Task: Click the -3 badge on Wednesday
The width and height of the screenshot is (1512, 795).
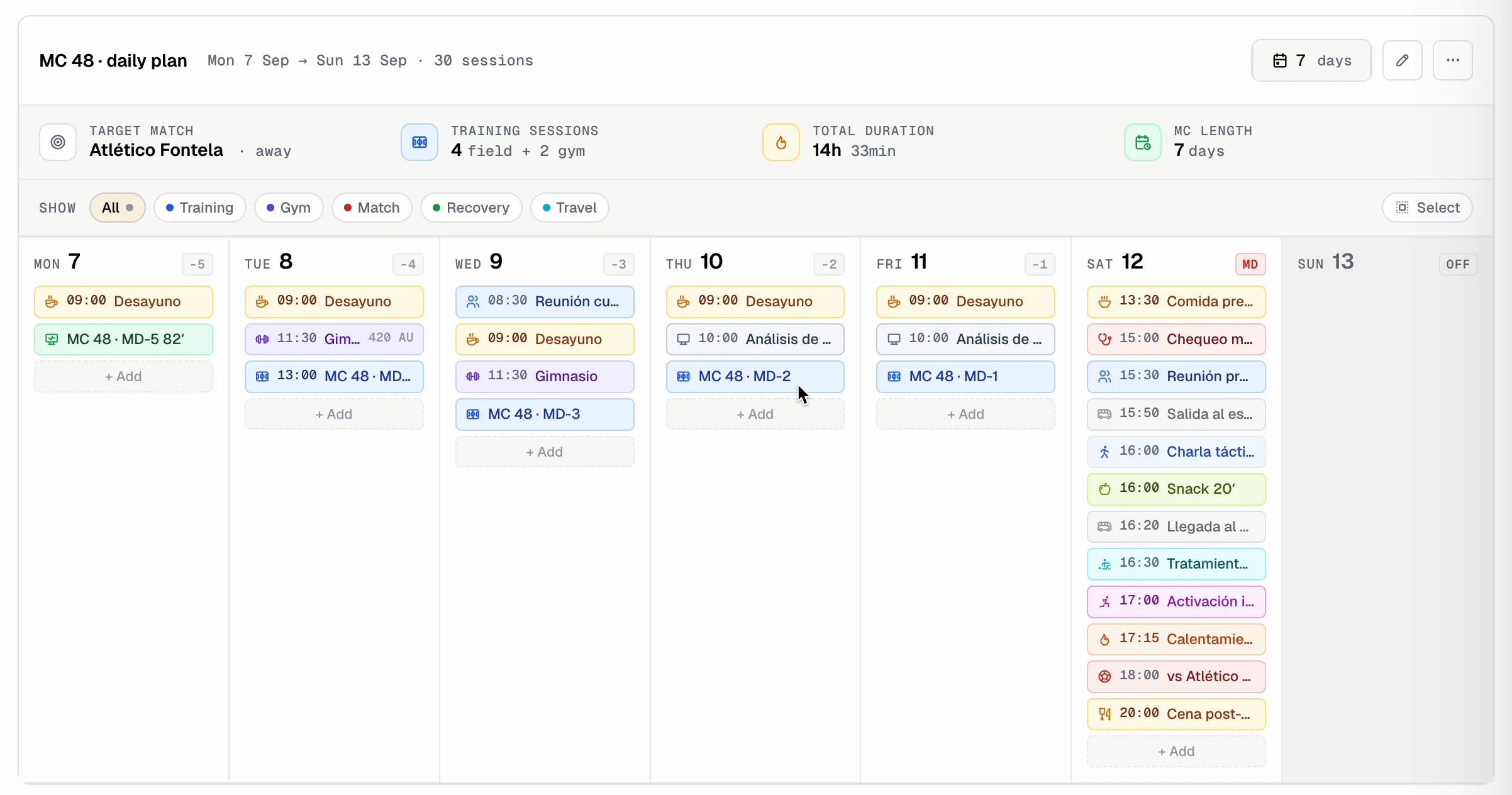Action: (619, 264)
